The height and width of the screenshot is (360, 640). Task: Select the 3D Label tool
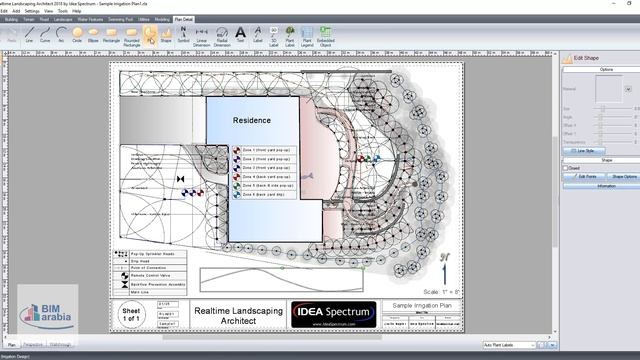tap(273, 36)
